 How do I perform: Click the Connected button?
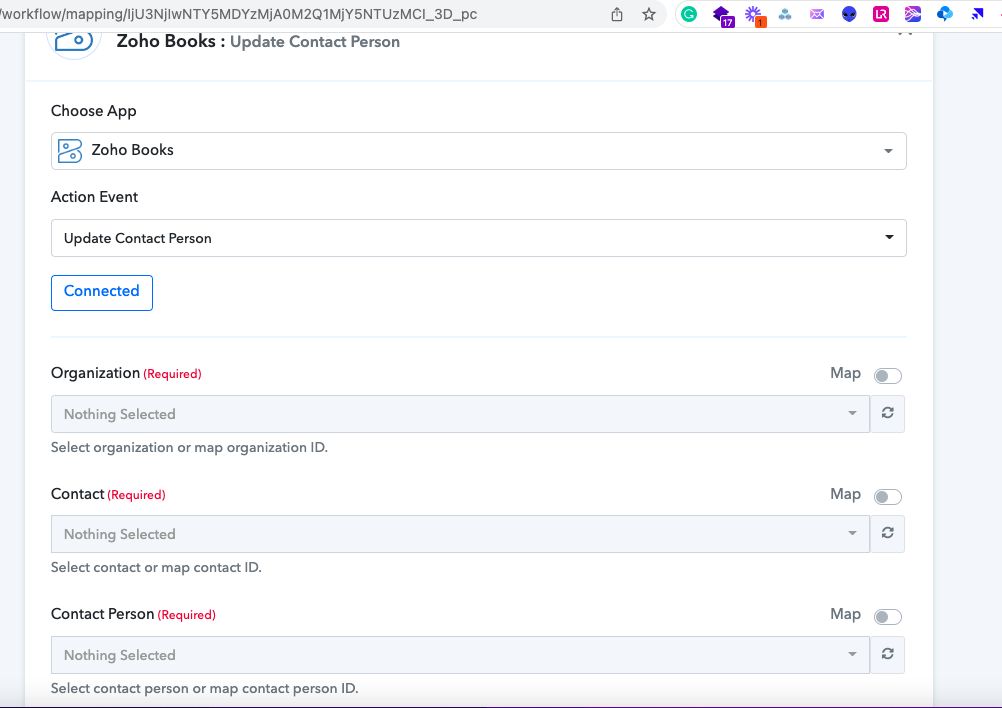[102, 293]
